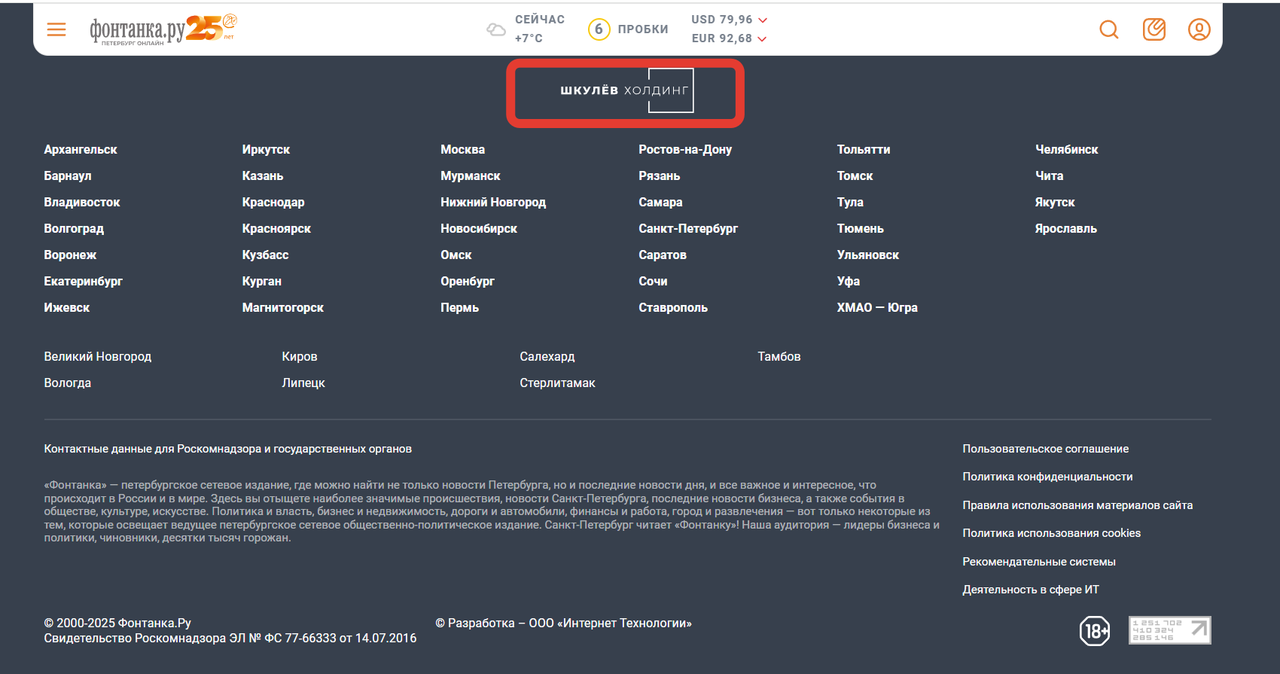Image resolution: width=1280 pixels, height=674 pixels.
Task: Click the СЕЙЧАС +7°C weather text
Action: tap(540, 29)
